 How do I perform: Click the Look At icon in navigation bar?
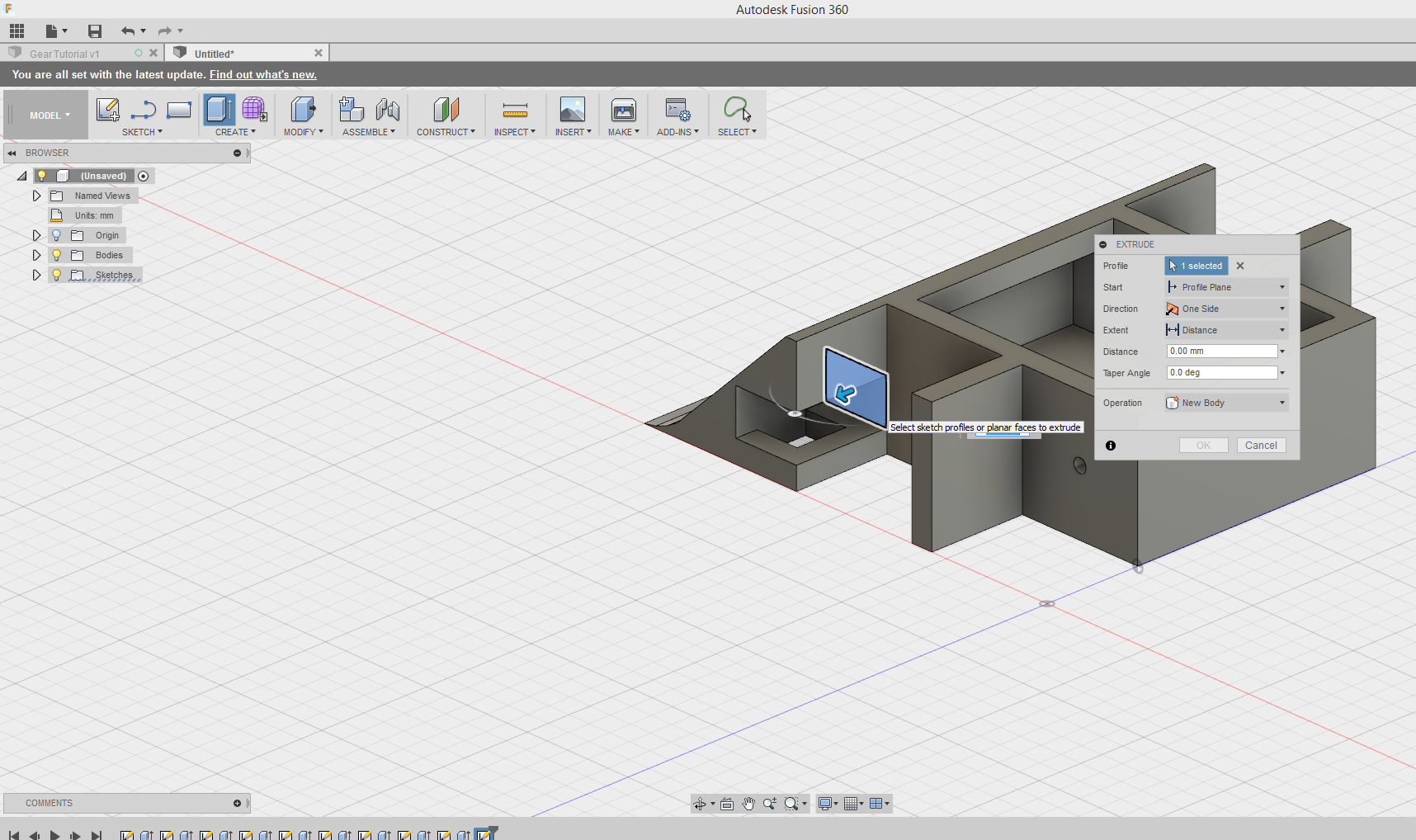(727, 804)
